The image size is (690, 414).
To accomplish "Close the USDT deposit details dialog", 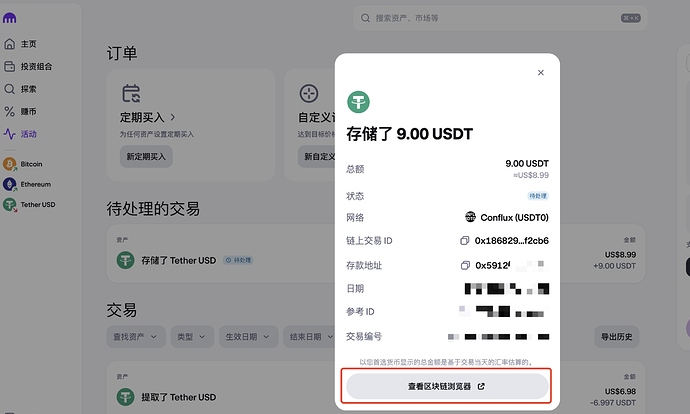I will tap(541, 72).
